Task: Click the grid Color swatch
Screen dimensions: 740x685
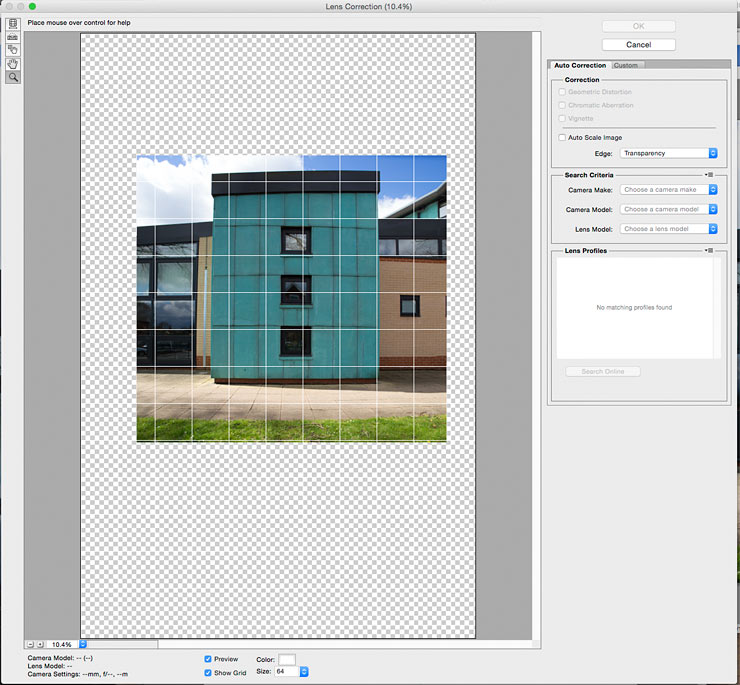Action: (287, 660)
